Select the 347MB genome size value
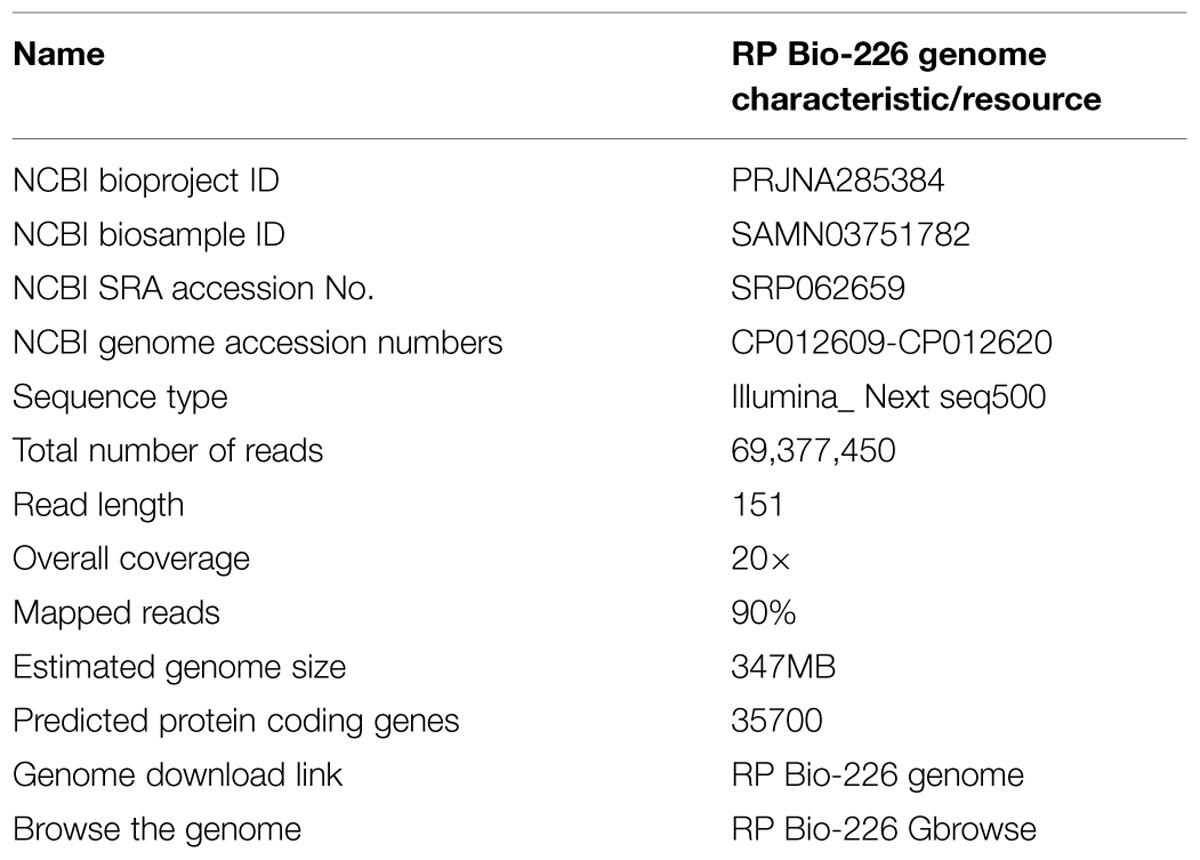The height and width of the screenshot is (860, 1200). click(x=784, y=667)
